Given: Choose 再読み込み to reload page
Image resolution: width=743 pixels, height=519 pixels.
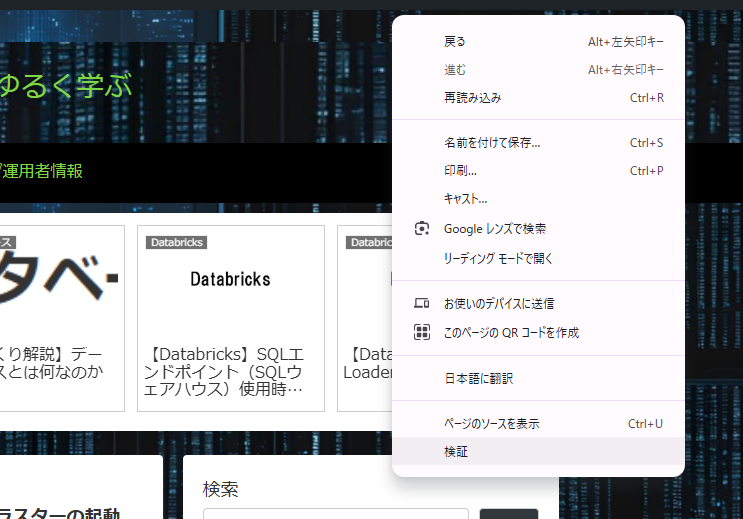Looking at the screenshot, I should coord(472,98).
